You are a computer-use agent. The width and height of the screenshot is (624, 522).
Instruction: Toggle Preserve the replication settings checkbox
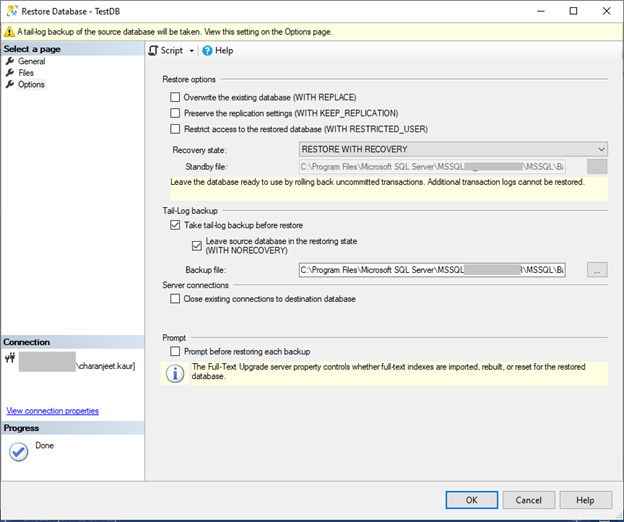176,114
